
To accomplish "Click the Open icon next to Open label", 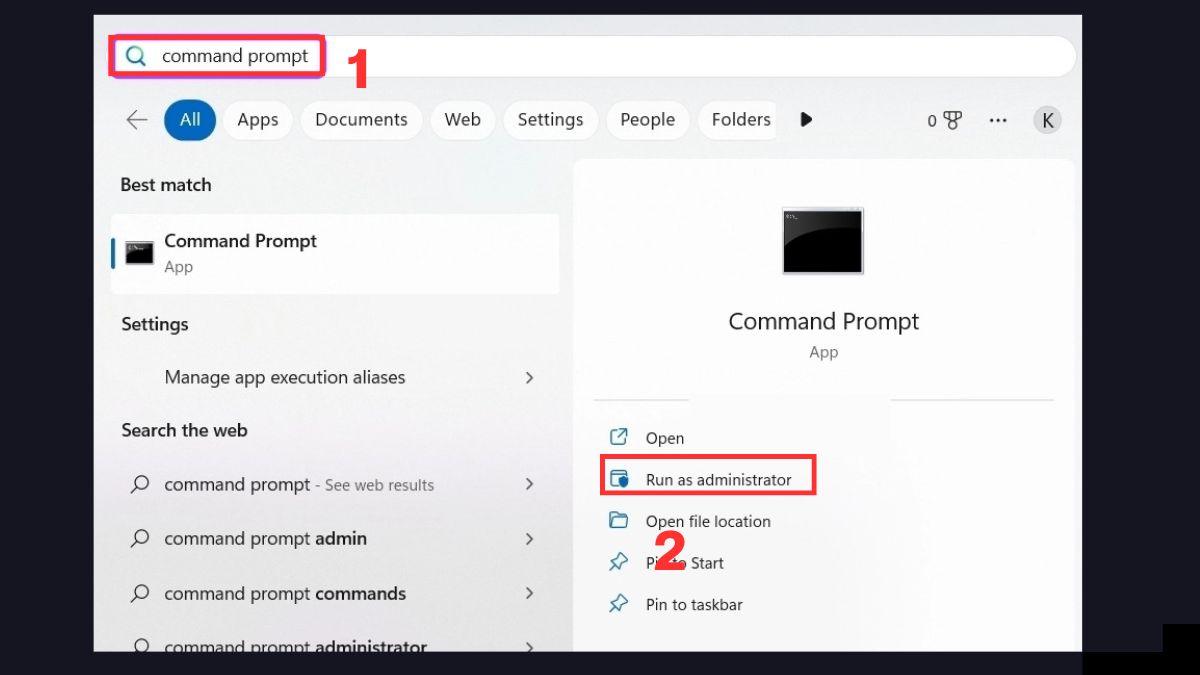I will click(x=621, y=437).
